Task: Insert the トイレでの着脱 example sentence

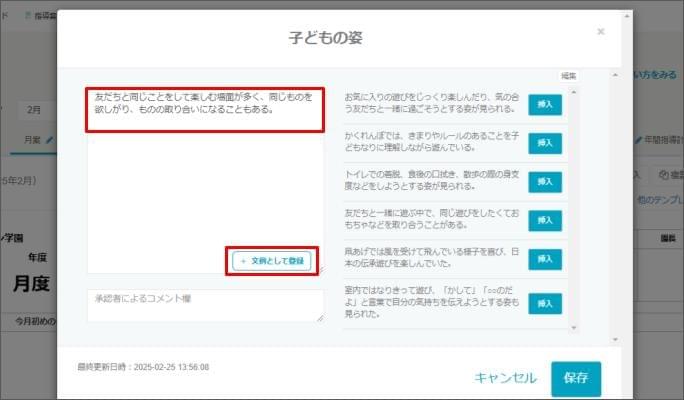Action: pos(545,181)
